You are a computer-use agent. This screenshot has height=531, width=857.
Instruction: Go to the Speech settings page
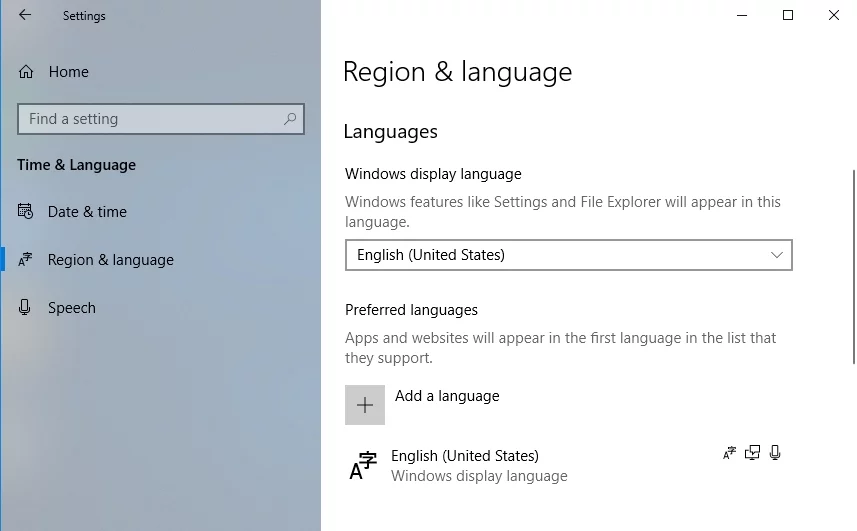pos(72,308)
